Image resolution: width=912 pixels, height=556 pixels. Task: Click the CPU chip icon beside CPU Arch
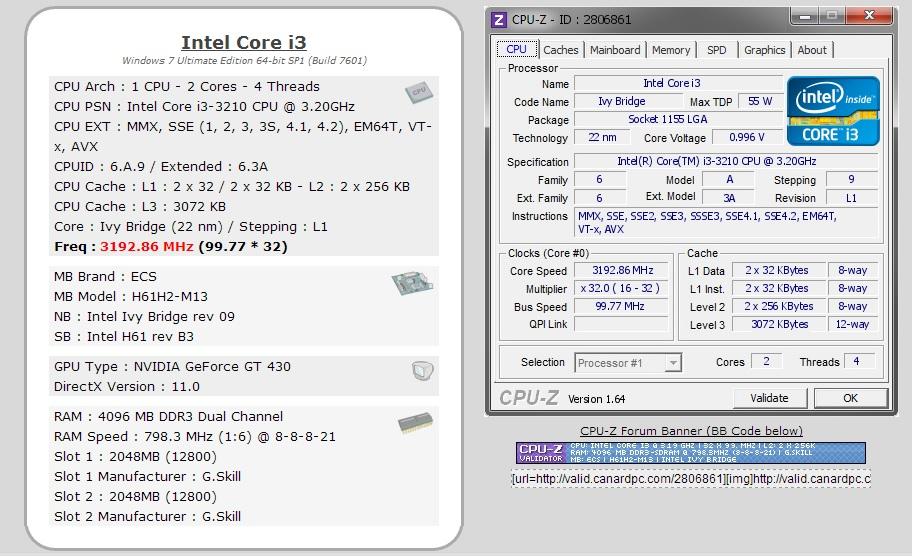pos(419,91)
